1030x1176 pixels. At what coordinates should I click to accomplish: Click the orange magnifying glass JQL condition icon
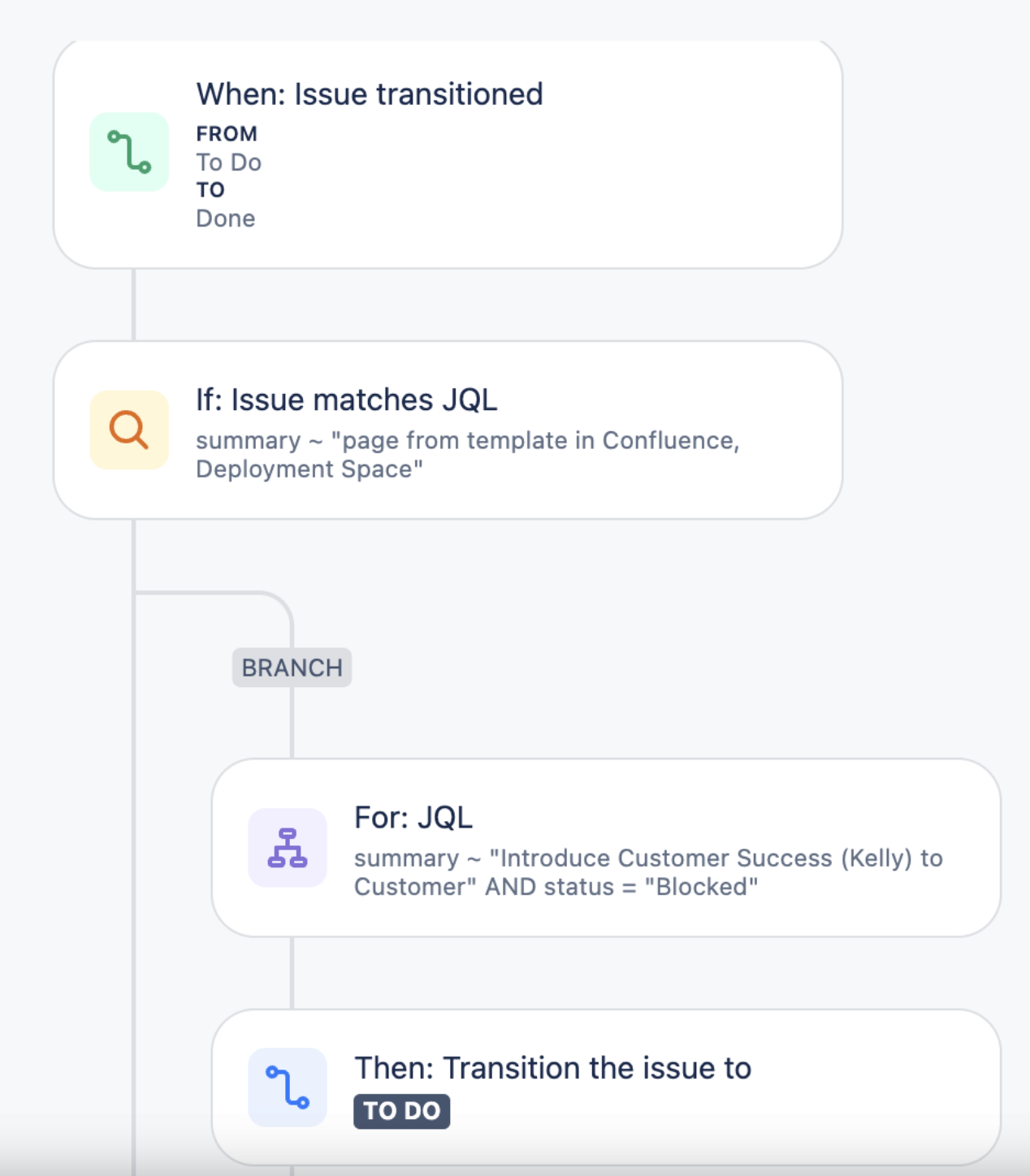tap(129, 430)
